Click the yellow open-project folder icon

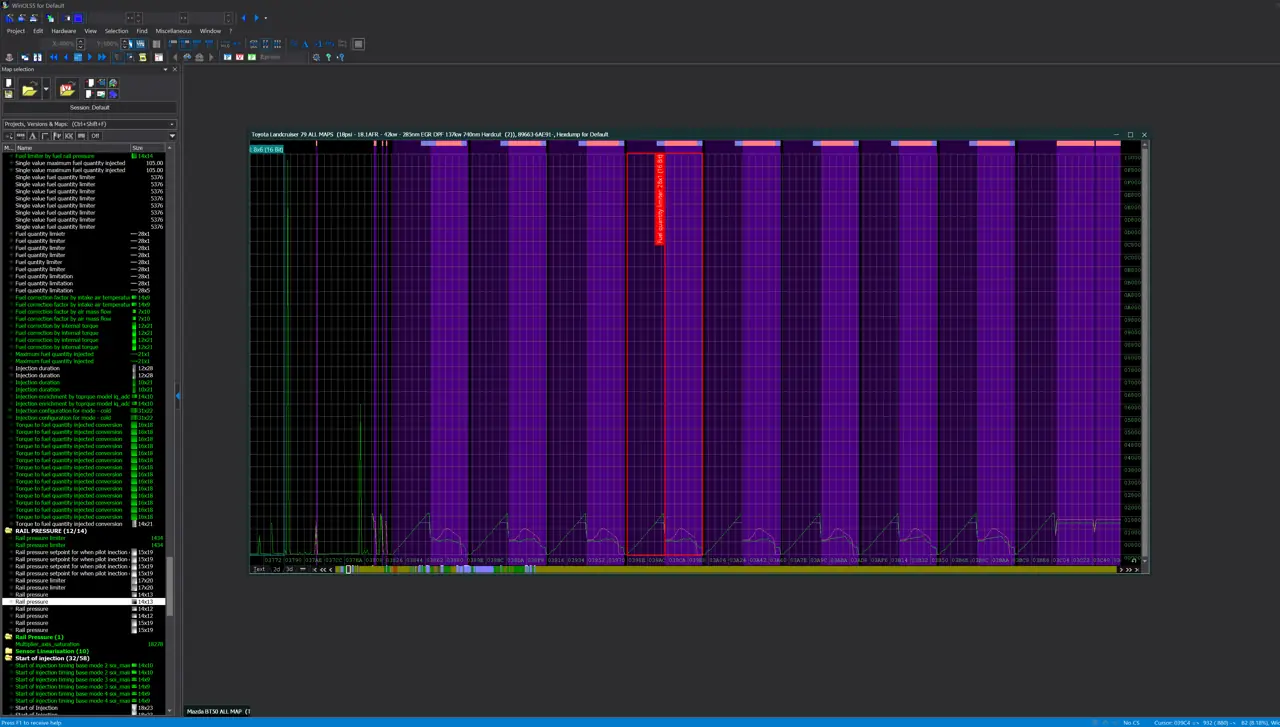point(30,89)
